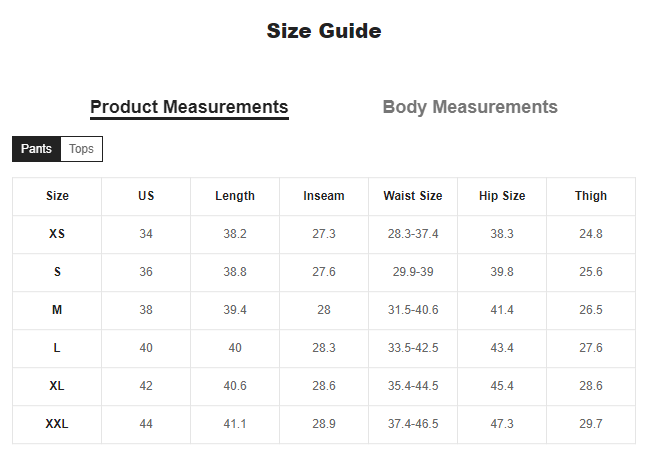Click the Size column header
Viewport: 659px width, 465px height.
57,196
